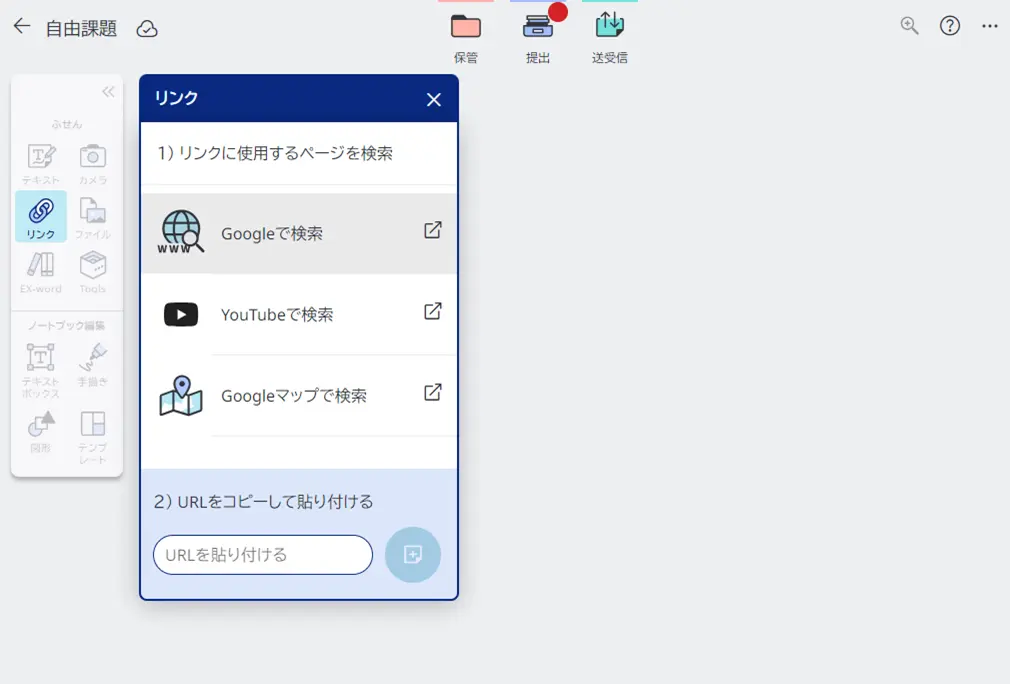Open the ファイル file tool
1010x684 pixels.
tap(93, 218)
